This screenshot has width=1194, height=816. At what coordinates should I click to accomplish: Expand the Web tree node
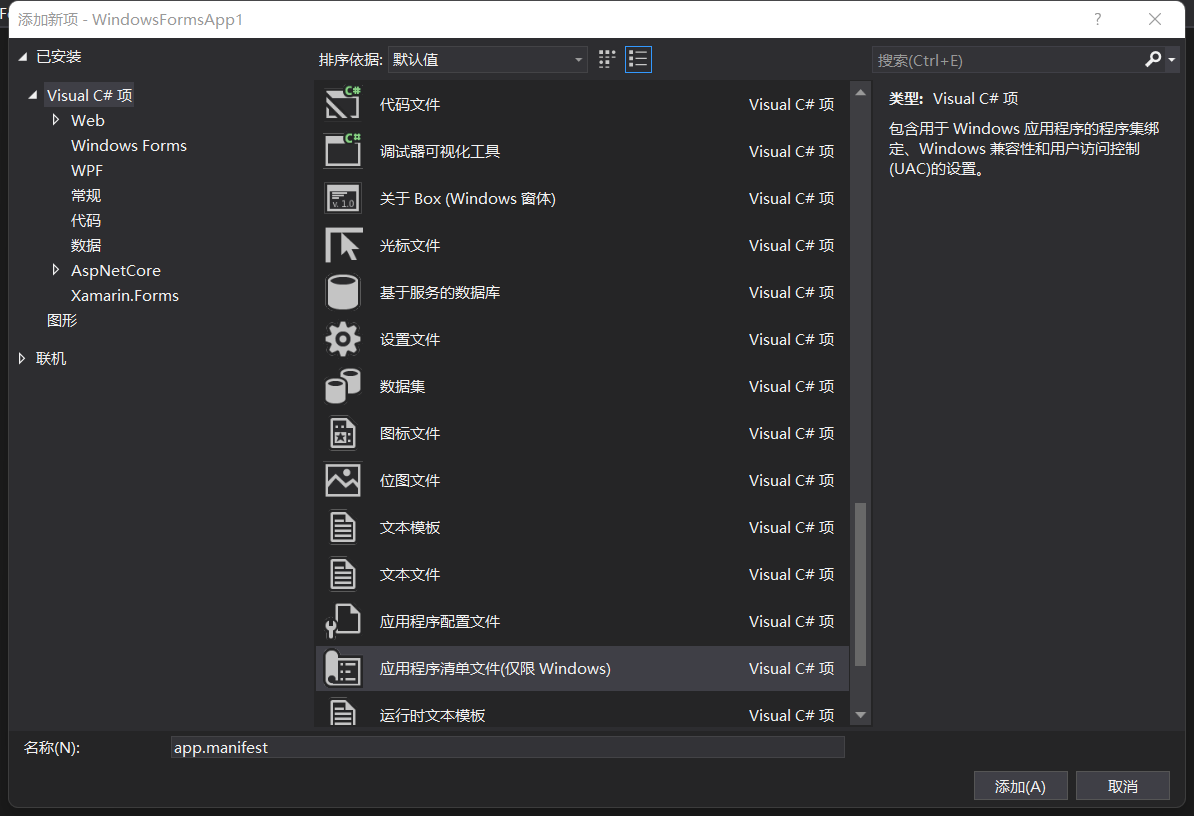pyautogui.click(x=56, y=120)
